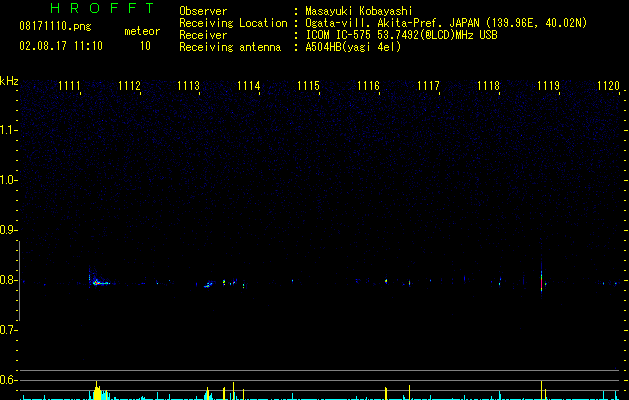Click the gray frequency range bar at left
The width and height of the screenshot is (629, 400).
point(19,281)
